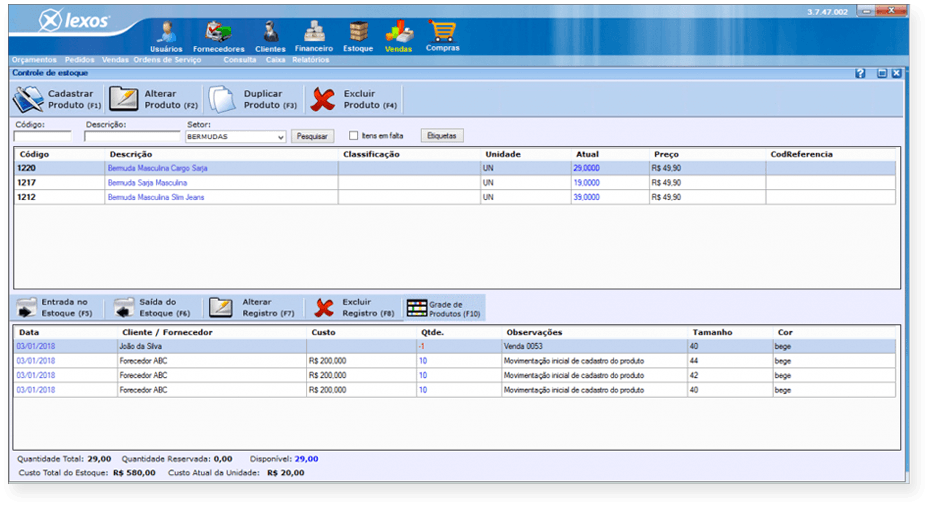Open Grade de Produtos (F10)

point(444,308)
